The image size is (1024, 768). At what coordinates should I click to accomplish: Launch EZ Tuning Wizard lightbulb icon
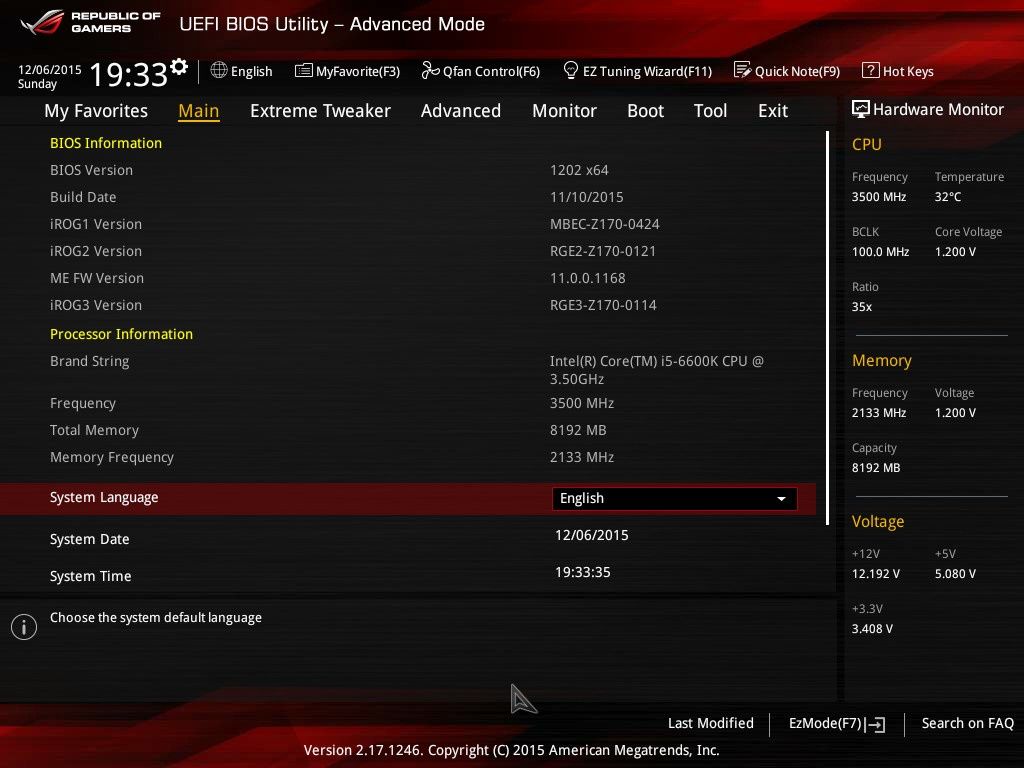[570, 70]
